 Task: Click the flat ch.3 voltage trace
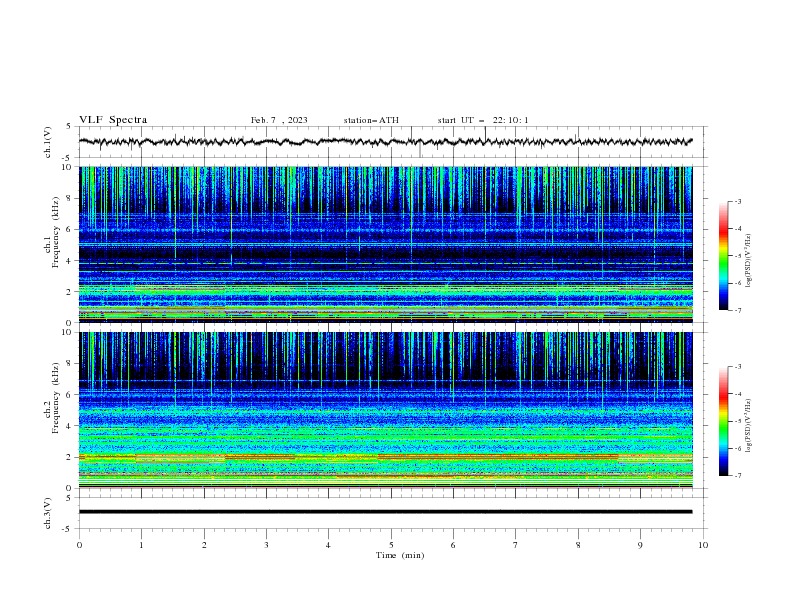click(x=385, y=512)
